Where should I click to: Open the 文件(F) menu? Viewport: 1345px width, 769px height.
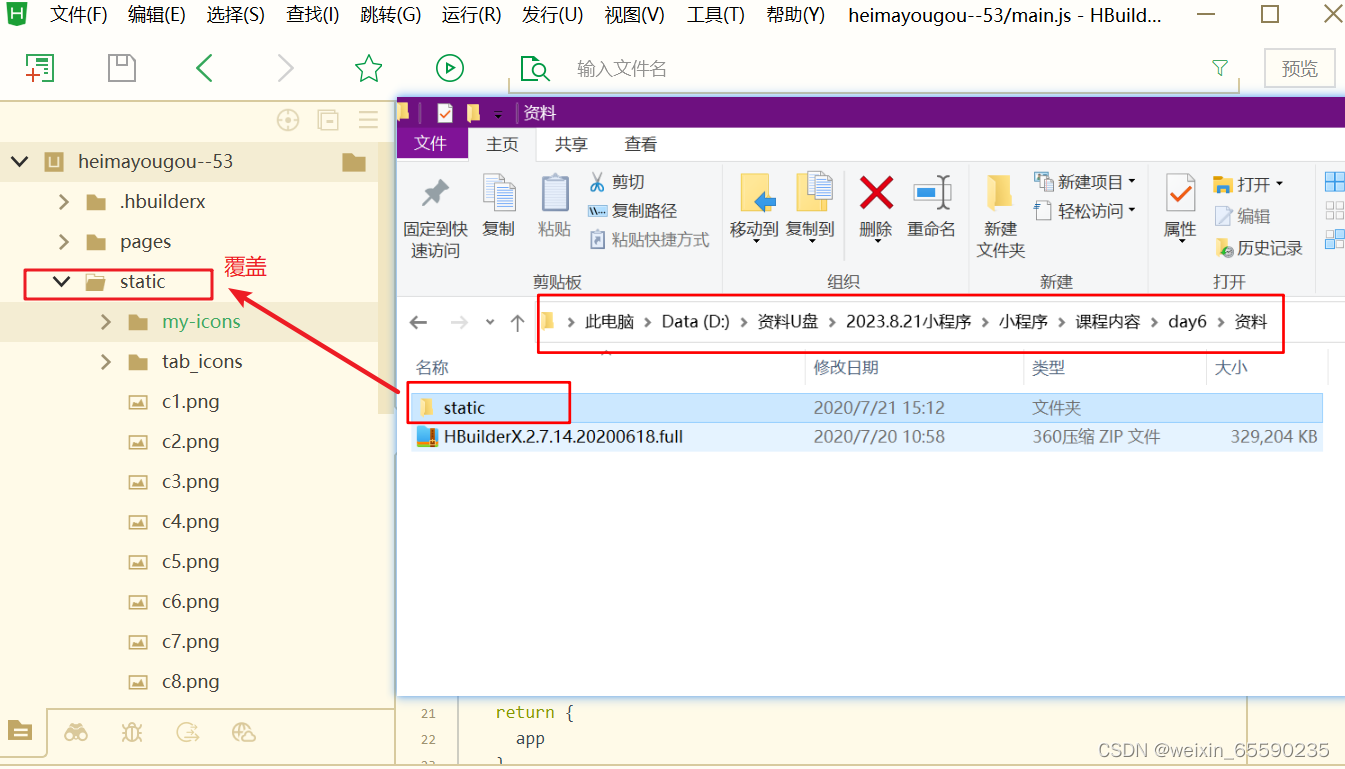[x=78, y=14]
